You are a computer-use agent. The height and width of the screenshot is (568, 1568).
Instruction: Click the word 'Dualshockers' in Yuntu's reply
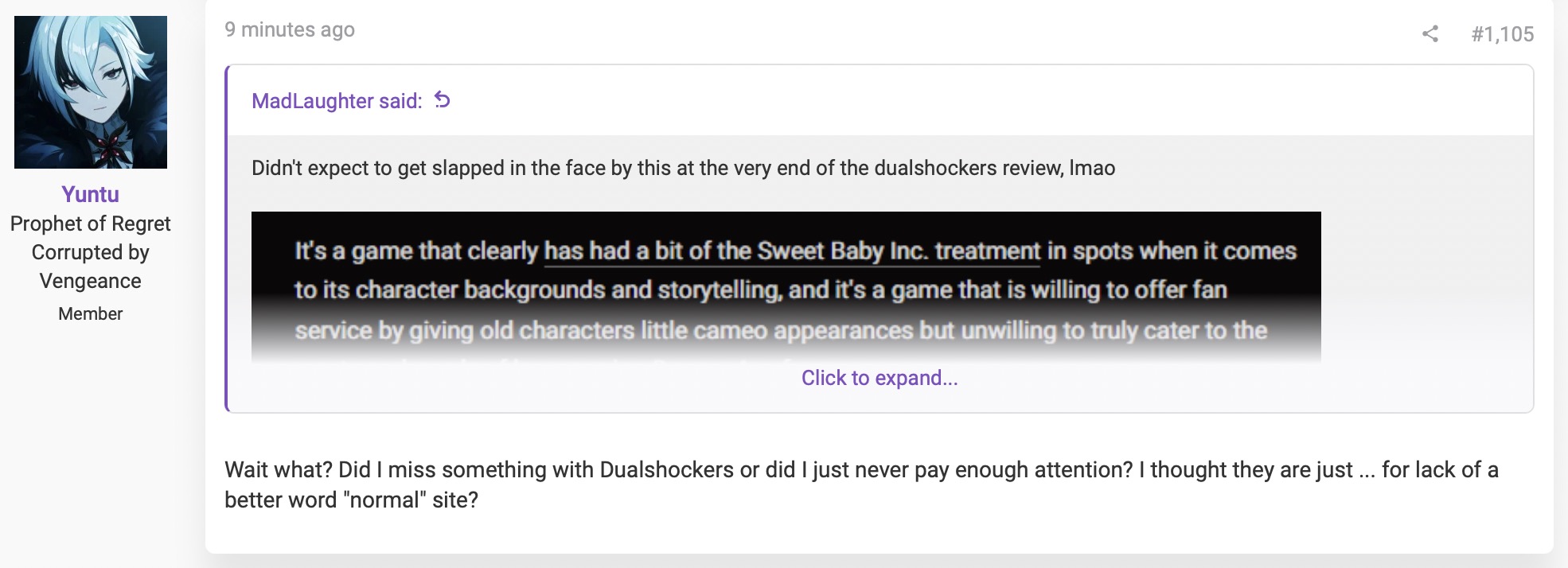pyautogui.click(x=667, y=469)
